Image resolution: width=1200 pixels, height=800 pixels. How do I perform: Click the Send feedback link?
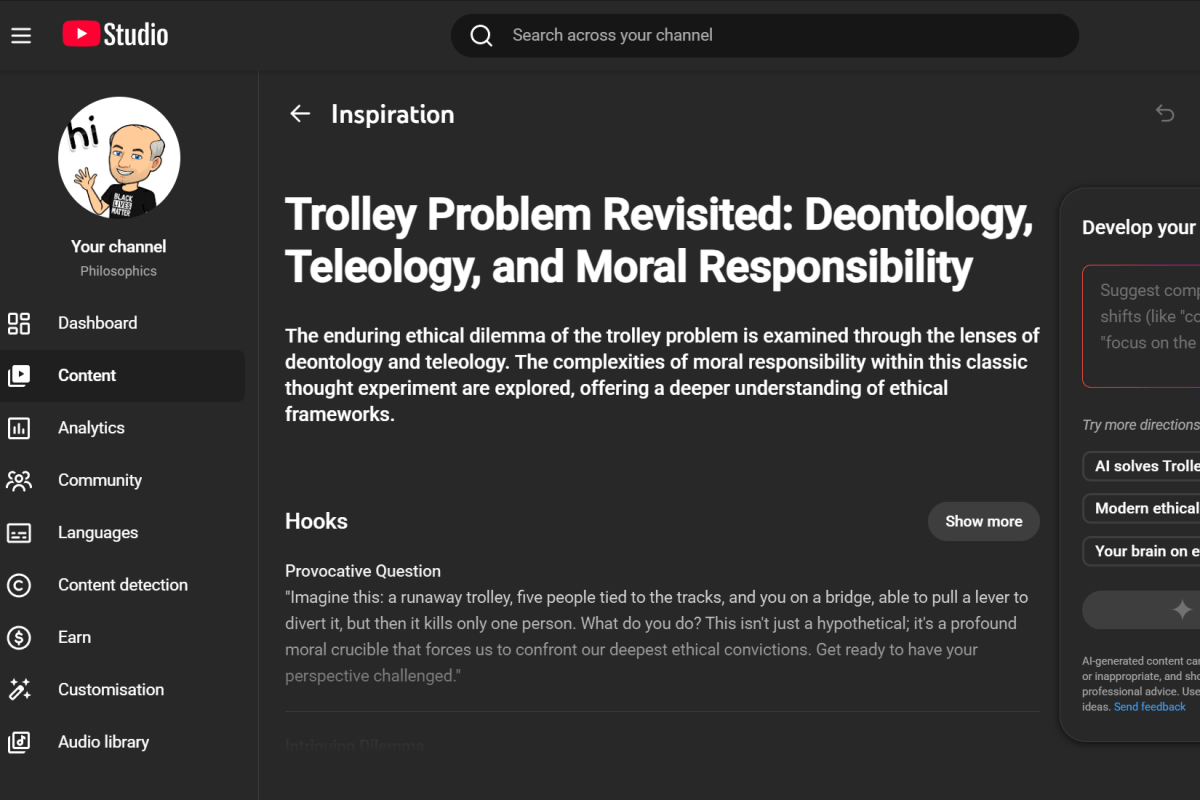[x=1149, y=707]
